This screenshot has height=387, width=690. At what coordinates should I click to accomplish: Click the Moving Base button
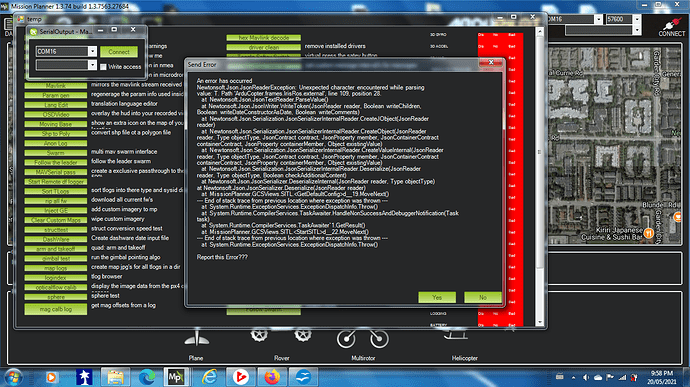coord(56,124)
